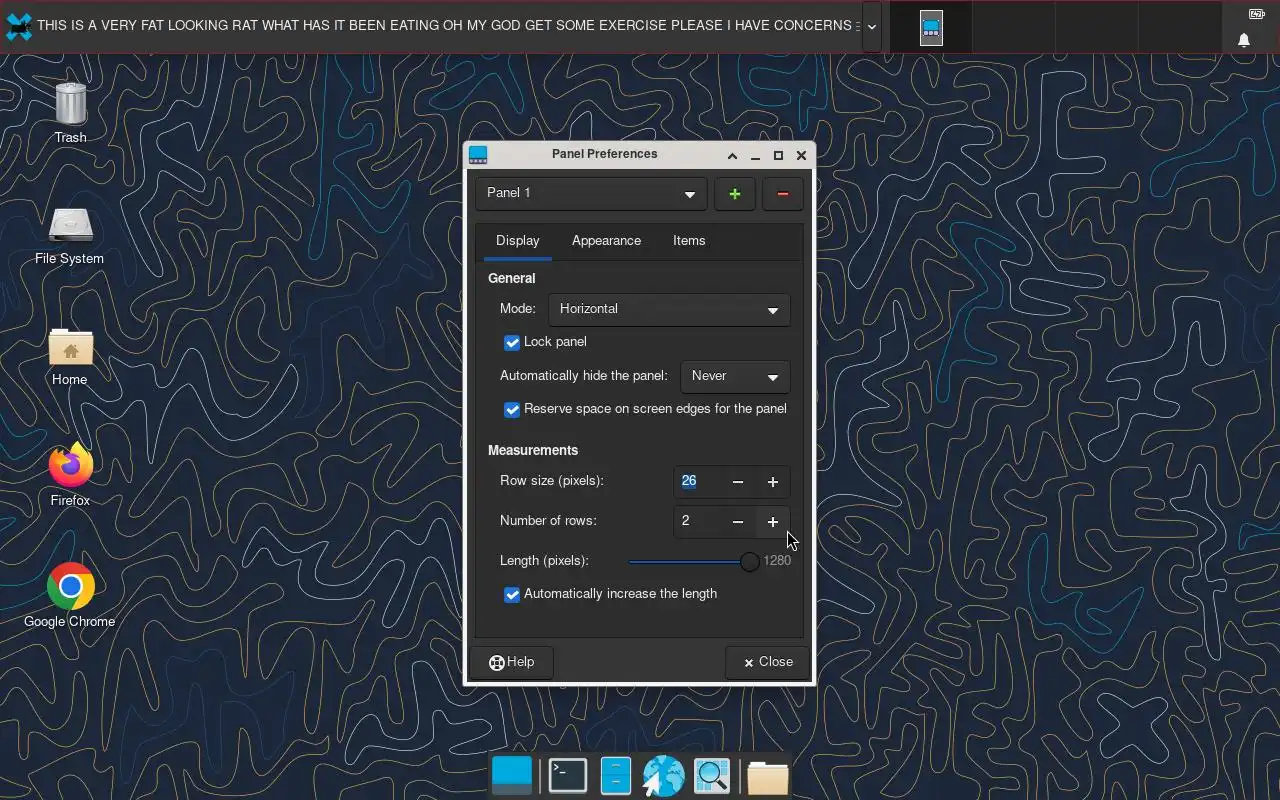Image resolution: width=1280 pixels, height=800 pixels.
Task: Click the notification bell in top panel
Action: point(1244,40)
